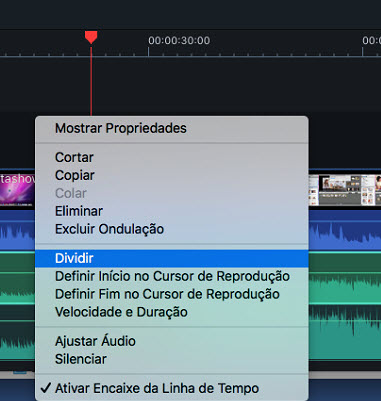Image resolution: width=381 pixels, height=401 pixels.
Task: Click the Eliminar option
Action: 172,211
